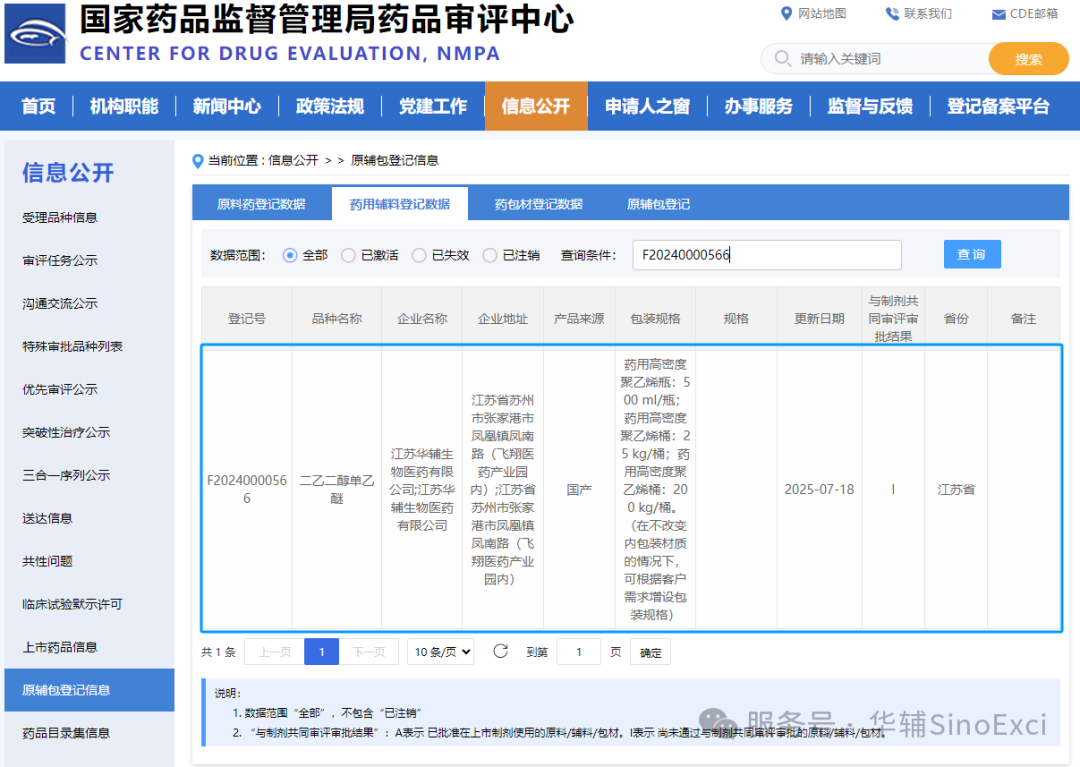Click the 上一页 pagination button

pyautogui.click(x=275, y=652)
